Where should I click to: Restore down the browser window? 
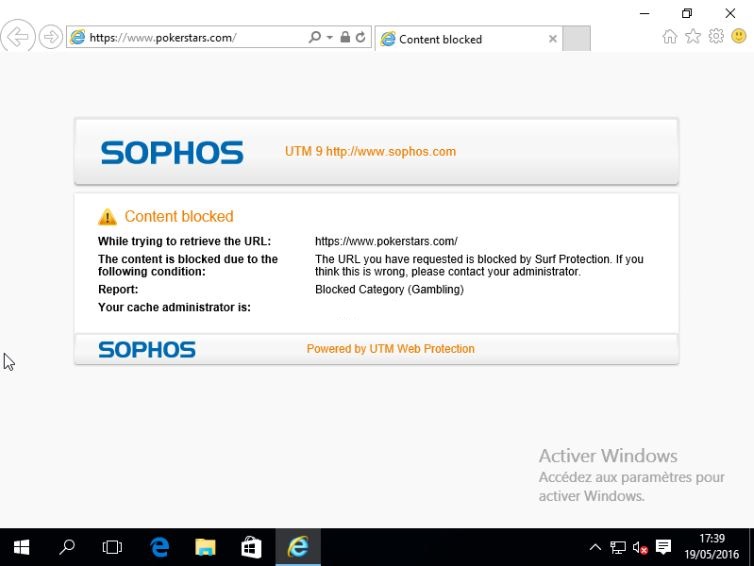(687, 13)
